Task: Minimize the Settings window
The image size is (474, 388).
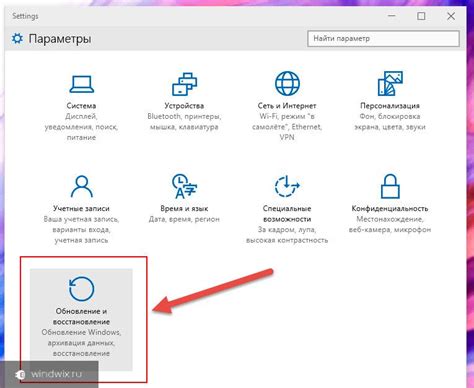Action: (x=392, y=16)
